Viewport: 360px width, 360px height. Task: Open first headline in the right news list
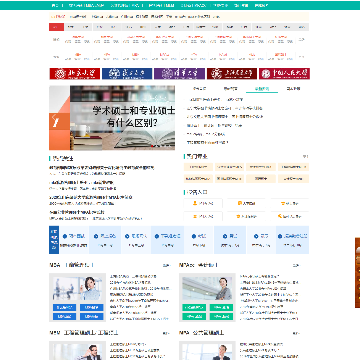coord(215,99)
